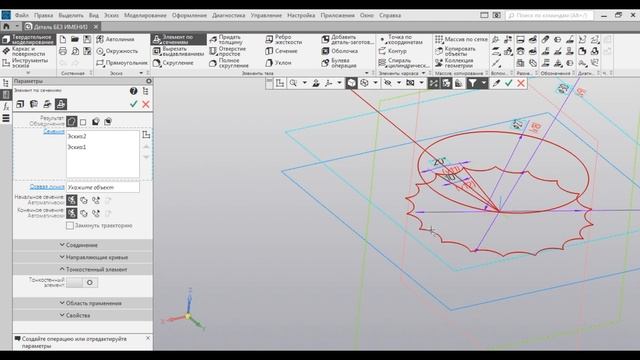The image size is (640, 360).
Task: Print document with printer icon
Action: coord(63,51)
